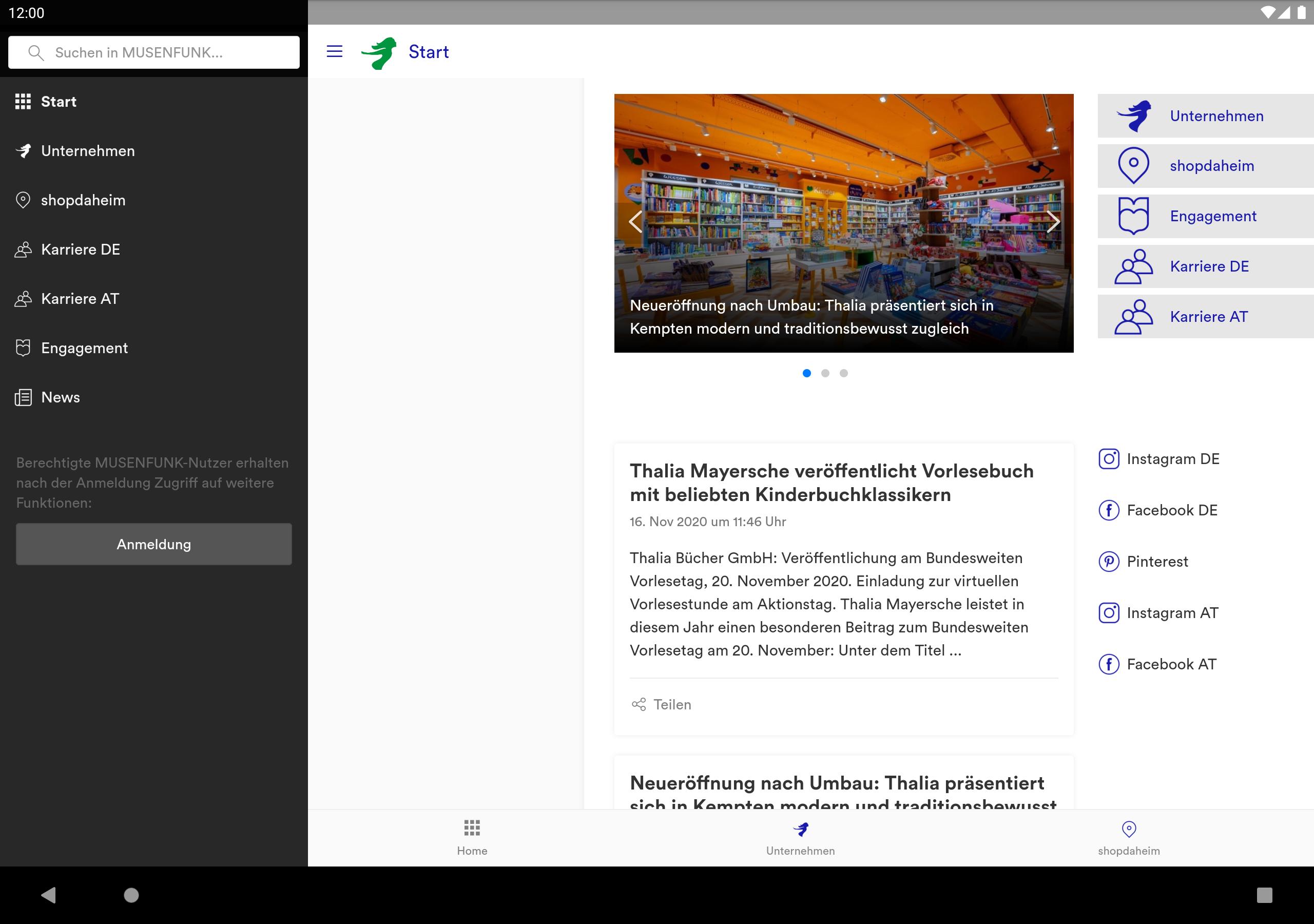Open the hamburger menu icon

click(x=334, y=51)
